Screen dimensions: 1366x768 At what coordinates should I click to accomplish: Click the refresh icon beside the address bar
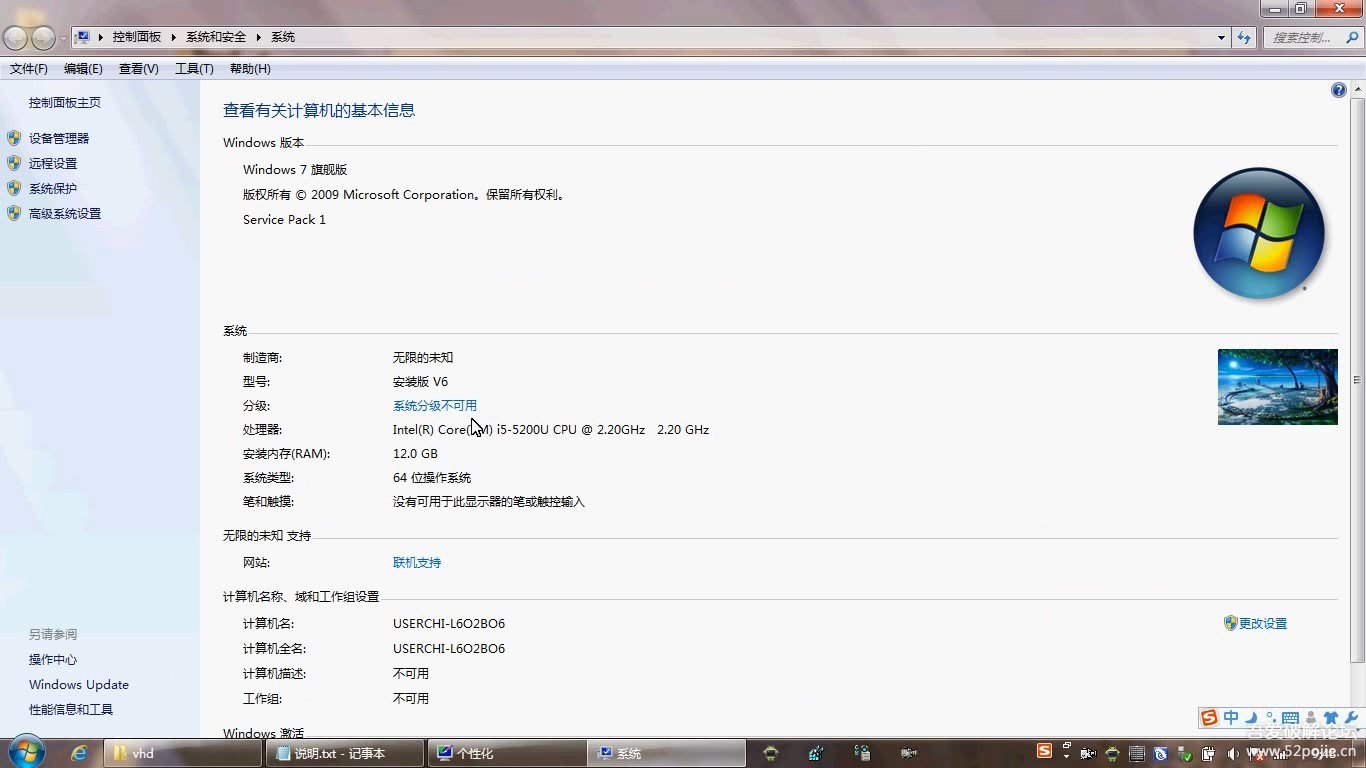coord(1244,37)
